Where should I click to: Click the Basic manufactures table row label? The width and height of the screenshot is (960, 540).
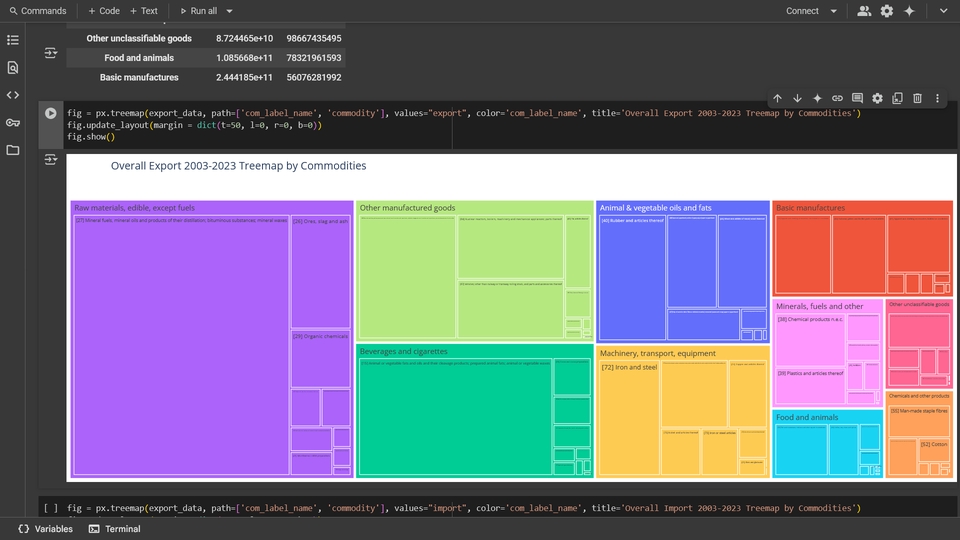[x=139, y=77]
